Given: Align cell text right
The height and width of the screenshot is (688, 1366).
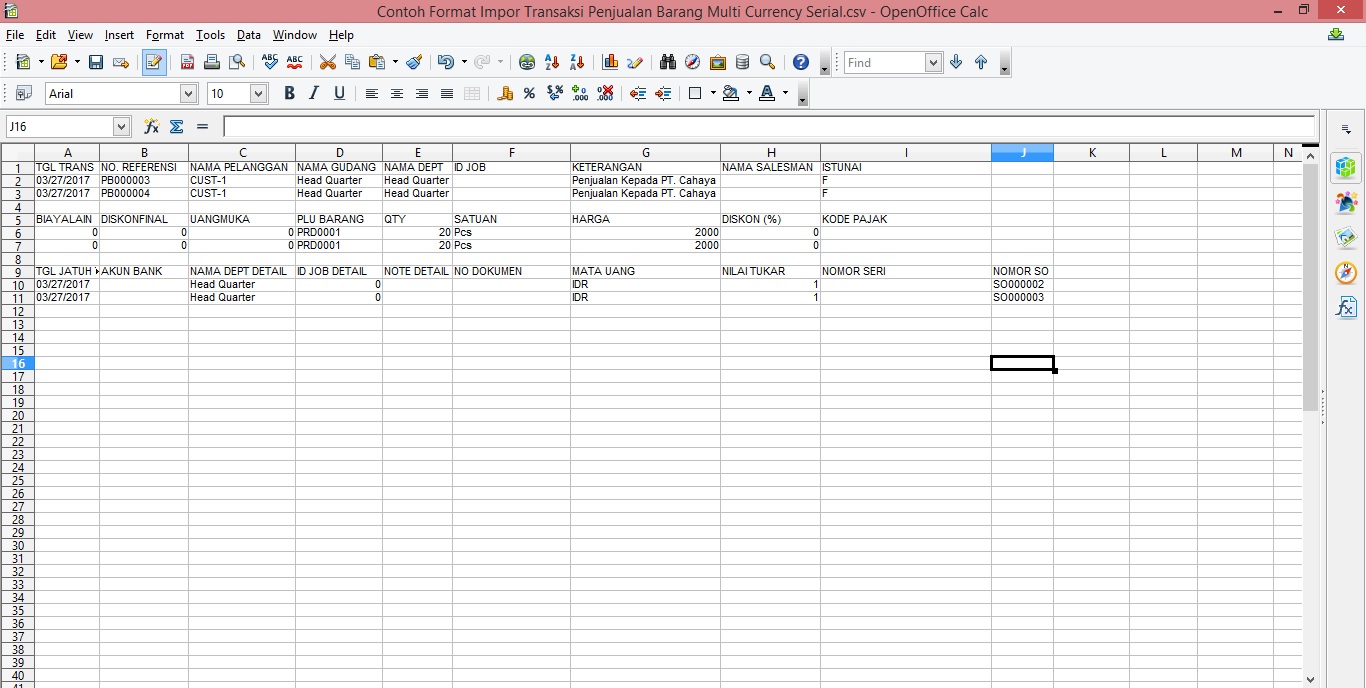Looking at the screenshot, I should click(x=421, y=93).
